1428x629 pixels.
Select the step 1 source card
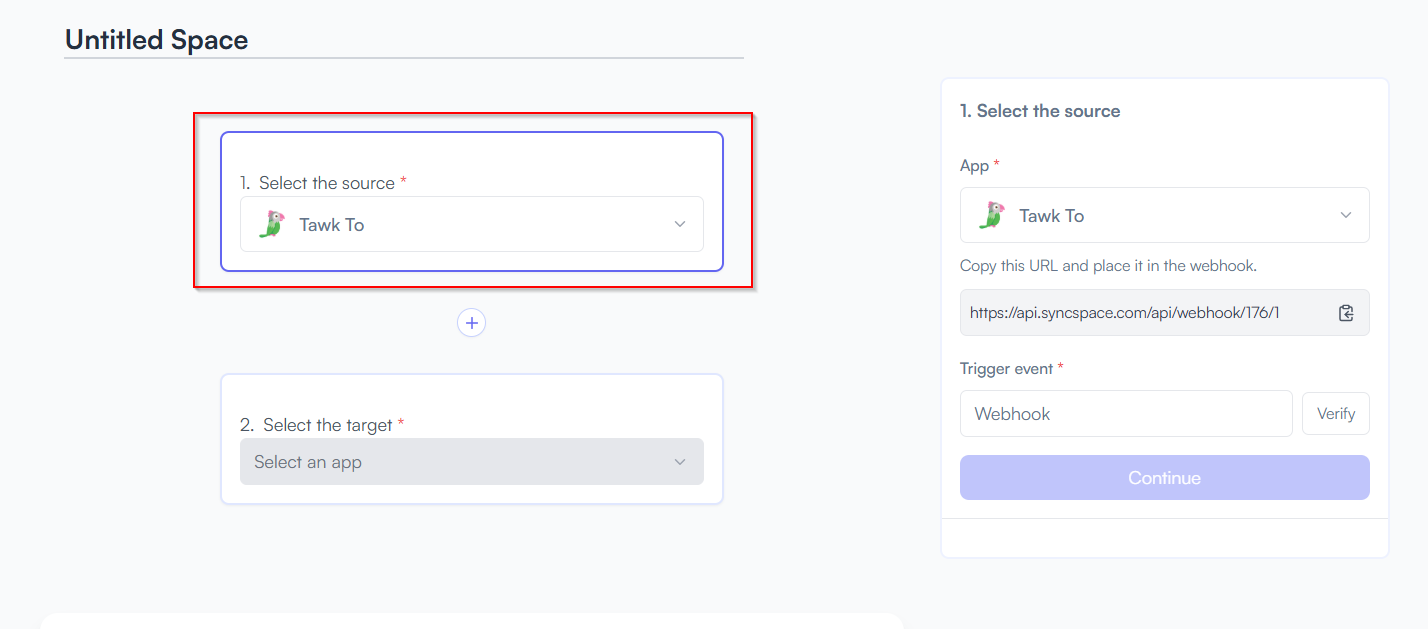[x=472, y=202]
